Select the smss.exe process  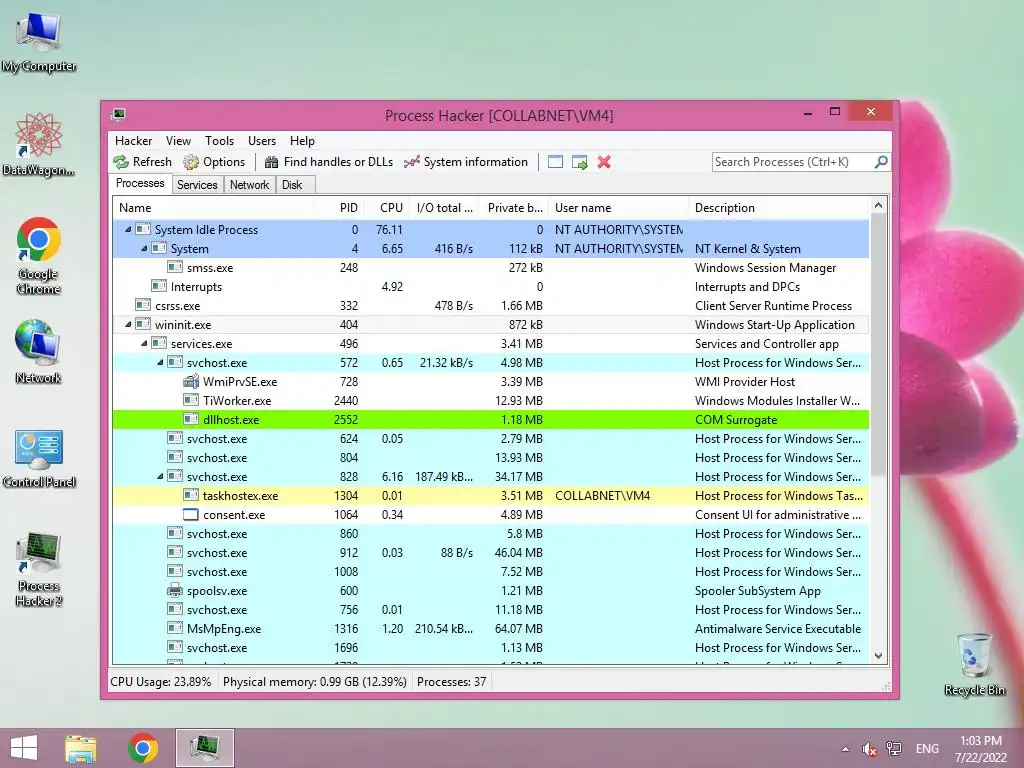(490, 268)
